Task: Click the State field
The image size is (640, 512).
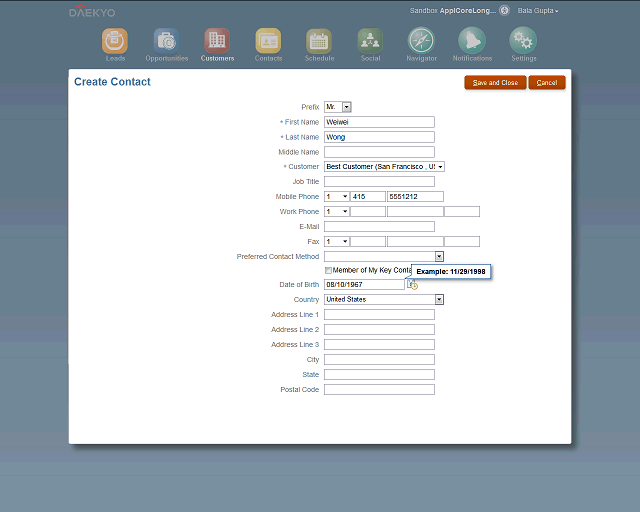Action: [379, 374]
